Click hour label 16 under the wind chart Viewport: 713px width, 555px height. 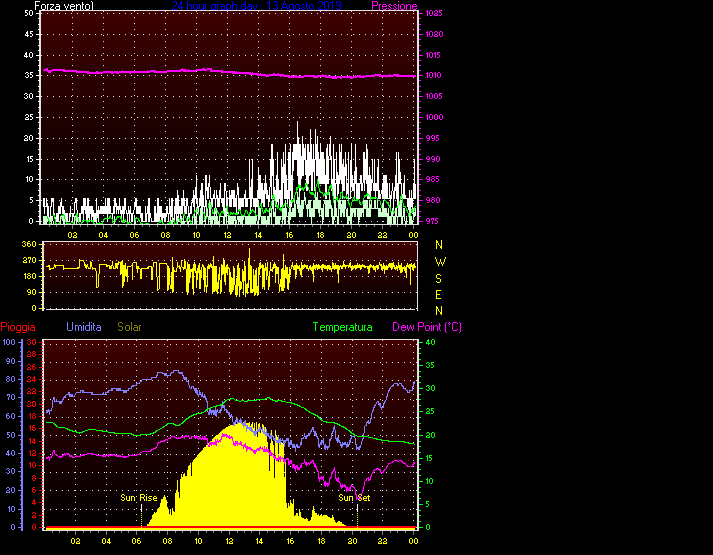(289, 235)
